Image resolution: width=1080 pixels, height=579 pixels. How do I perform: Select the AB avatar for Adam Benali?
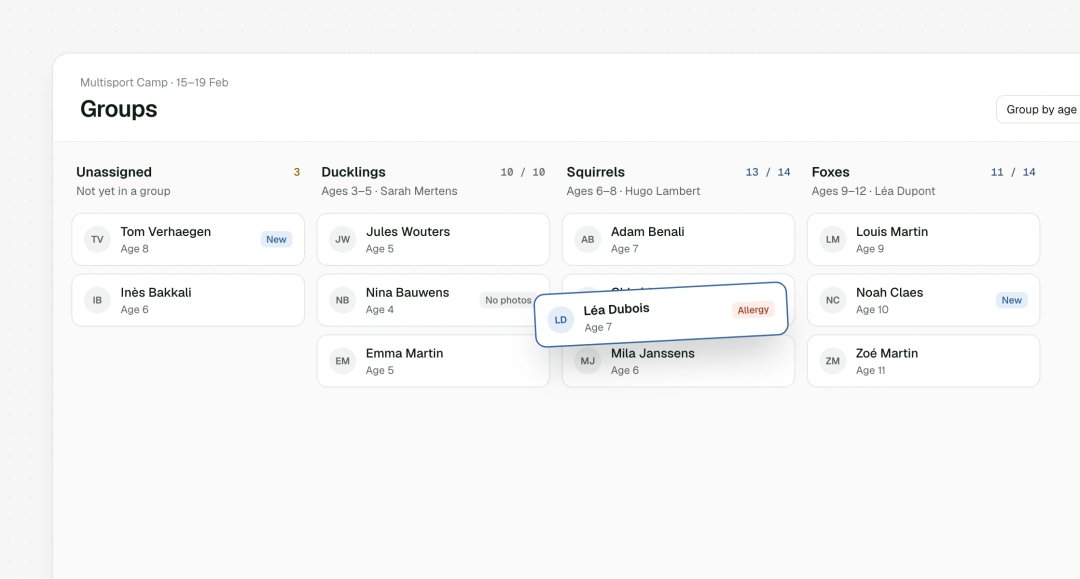[x=588, y=240]
